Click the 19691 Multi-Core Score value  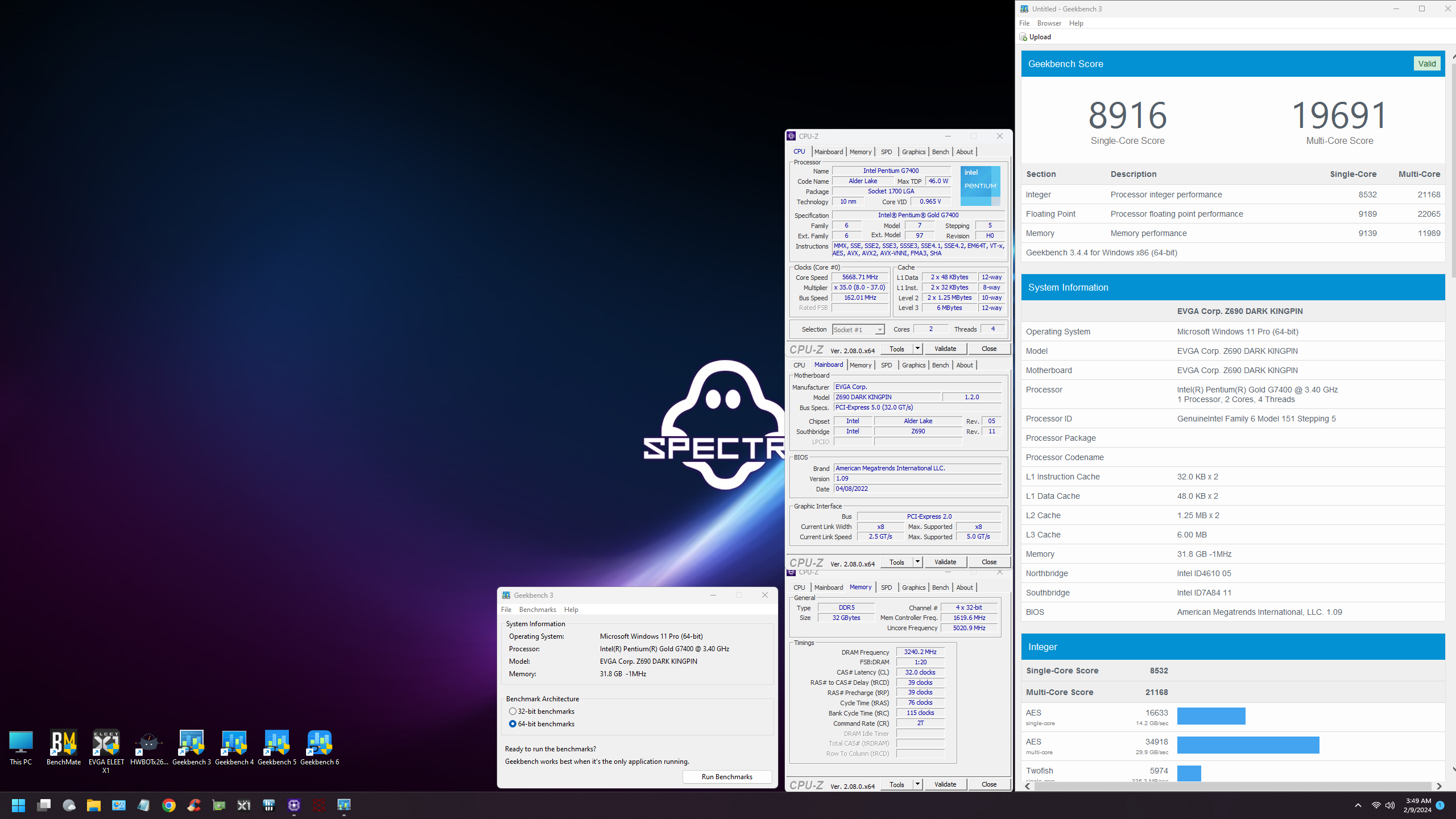click(x=1340, y=115)
